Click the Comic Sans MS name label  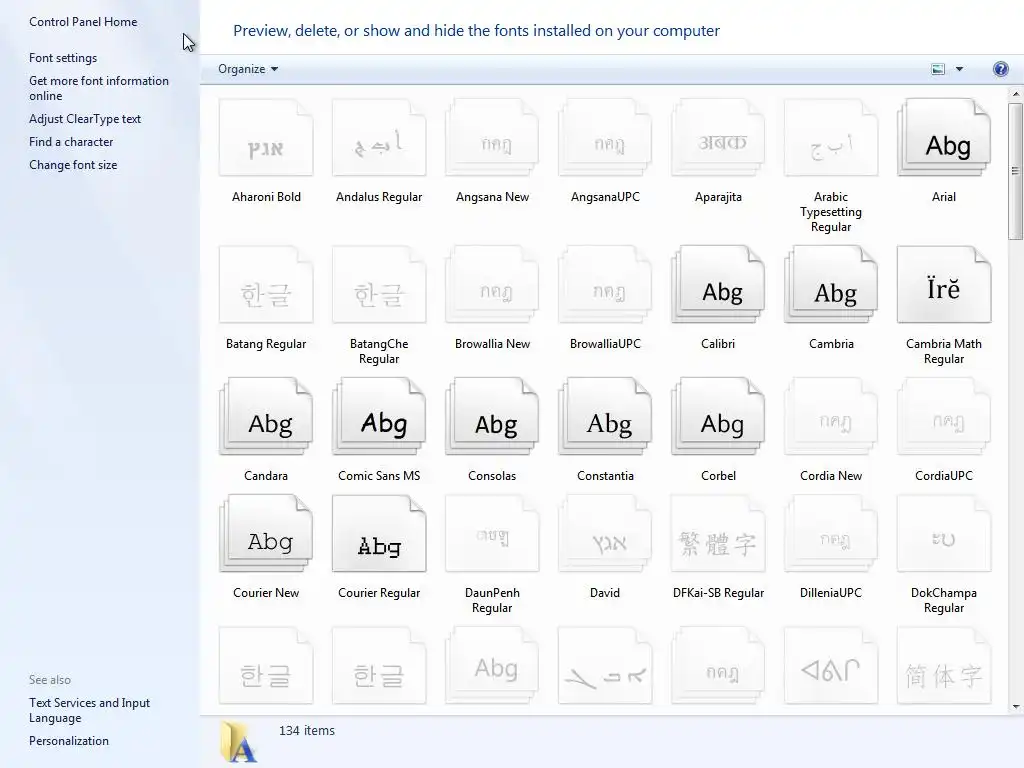click(379, 475)
